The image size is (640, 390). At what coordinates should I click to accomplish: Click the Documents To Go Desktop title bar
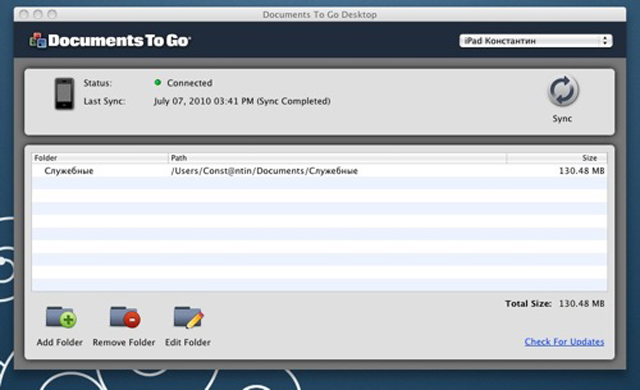pos(320,15)
